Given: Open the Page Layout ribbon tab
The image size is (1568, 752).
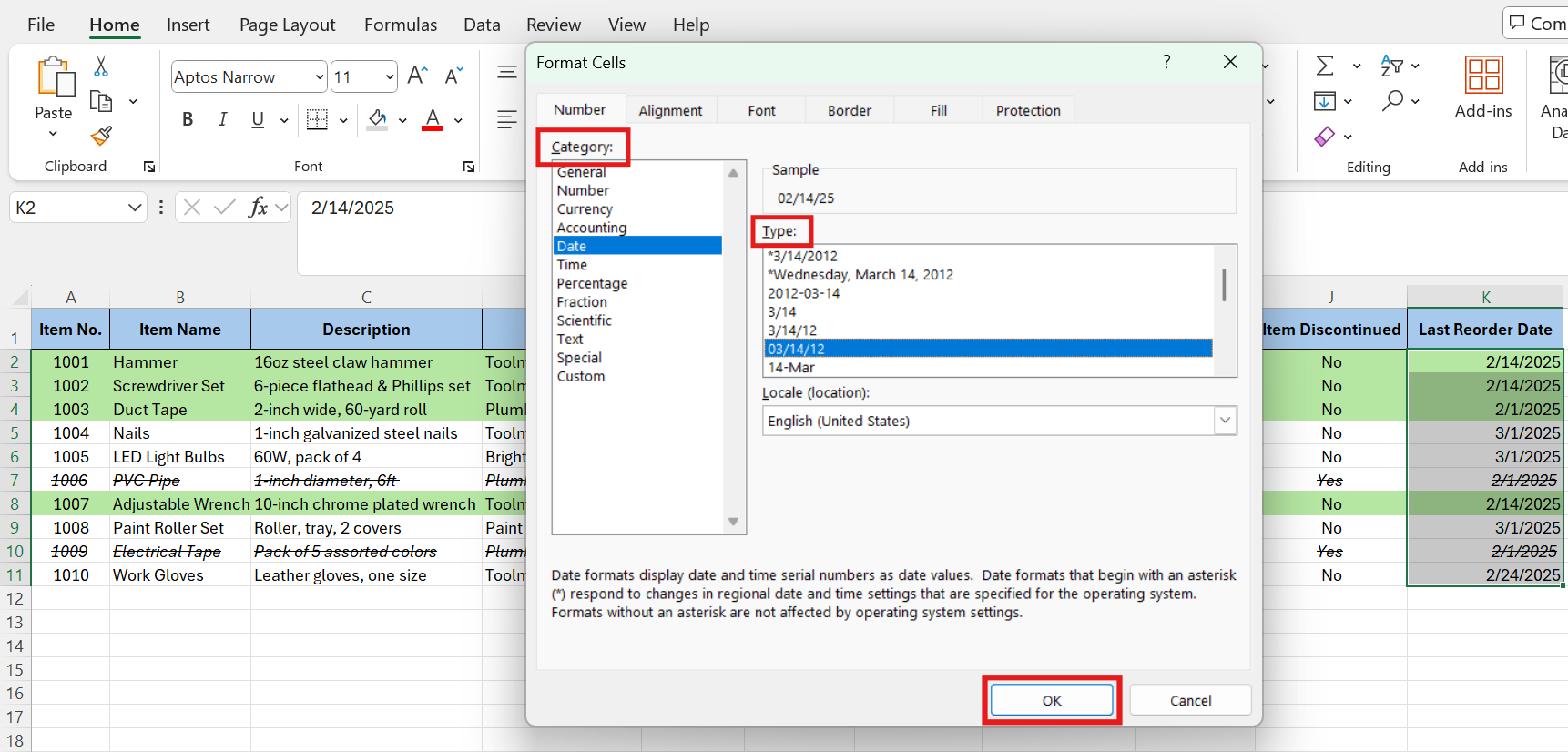Looking at the screenshot, I should (287, 25).
